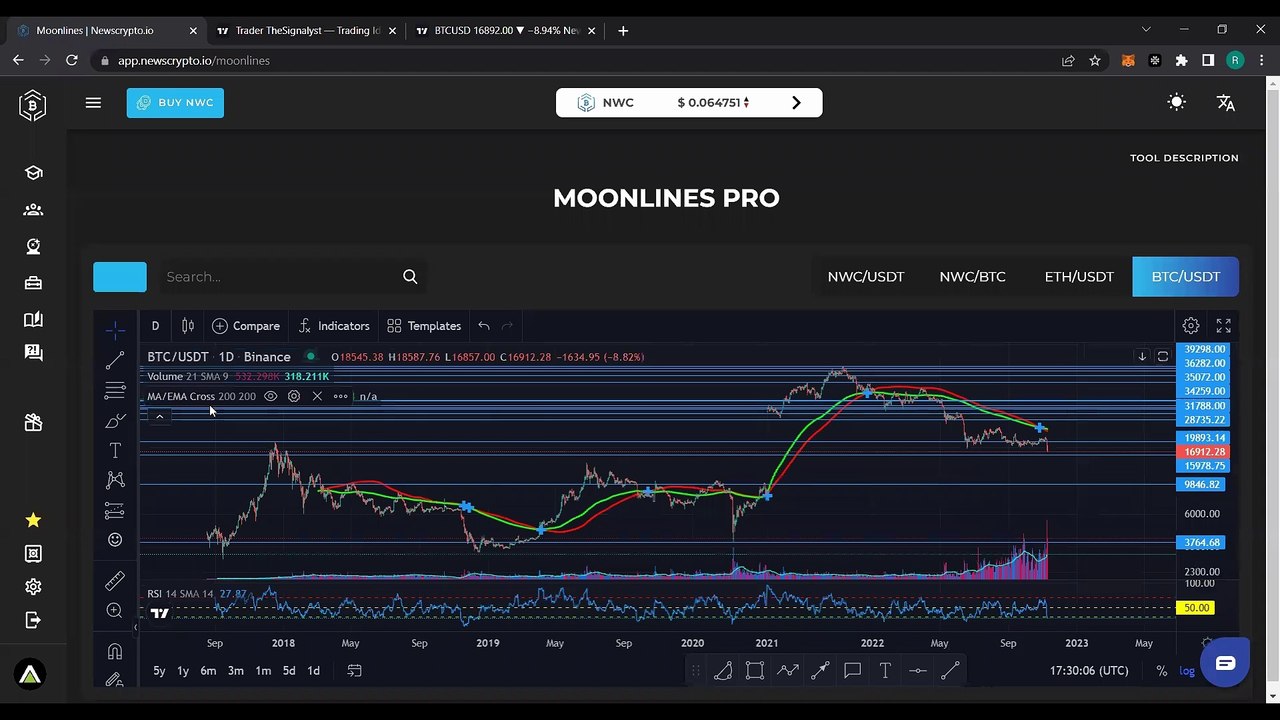Open the XABCD pattern tool
This screenshot has width=1280, height=720.
pos(115,480)
